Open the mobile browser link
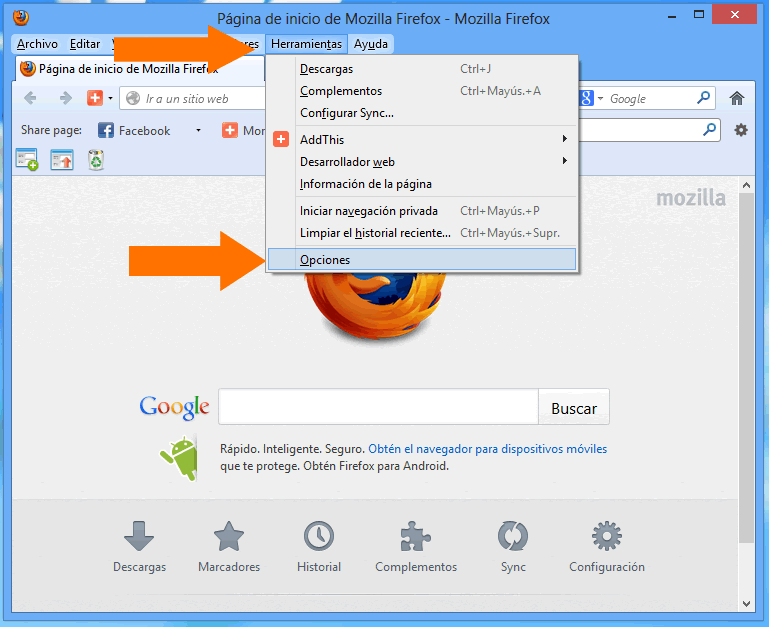The image size is (769, 627). coord(487,449)
